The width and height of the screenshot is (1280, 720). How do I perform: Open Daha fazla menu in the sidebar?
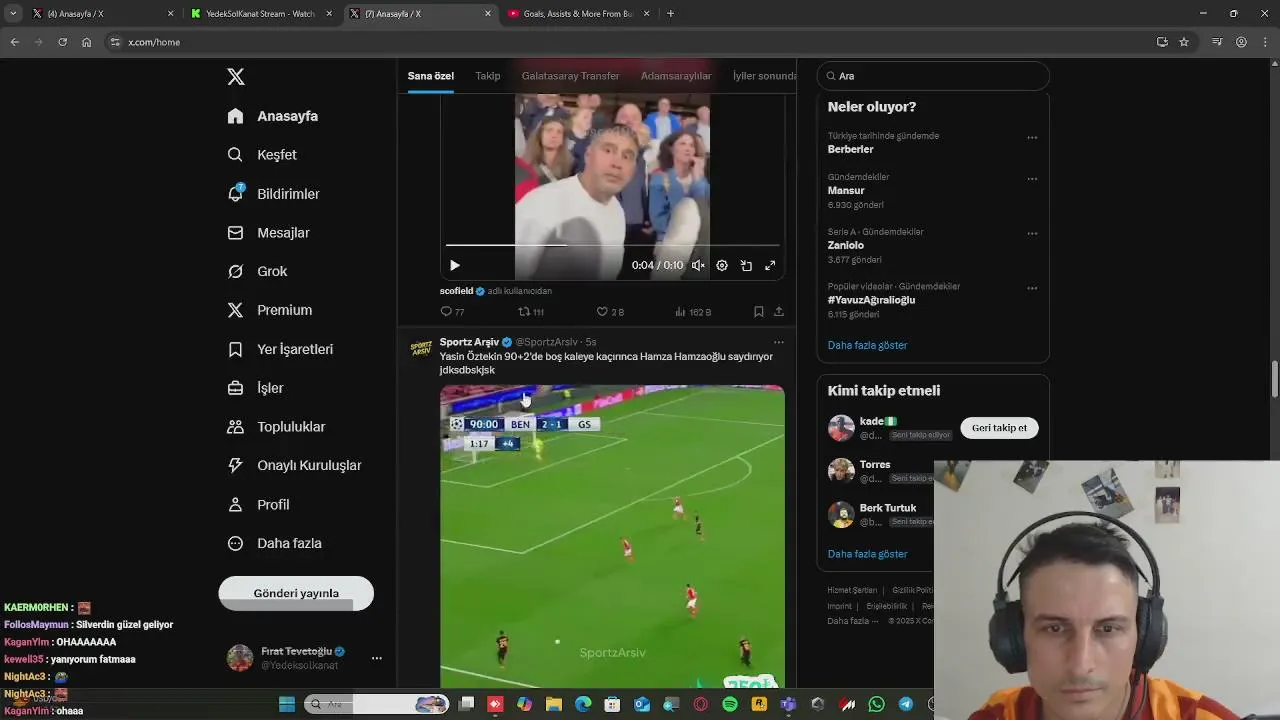pos(274,544)
